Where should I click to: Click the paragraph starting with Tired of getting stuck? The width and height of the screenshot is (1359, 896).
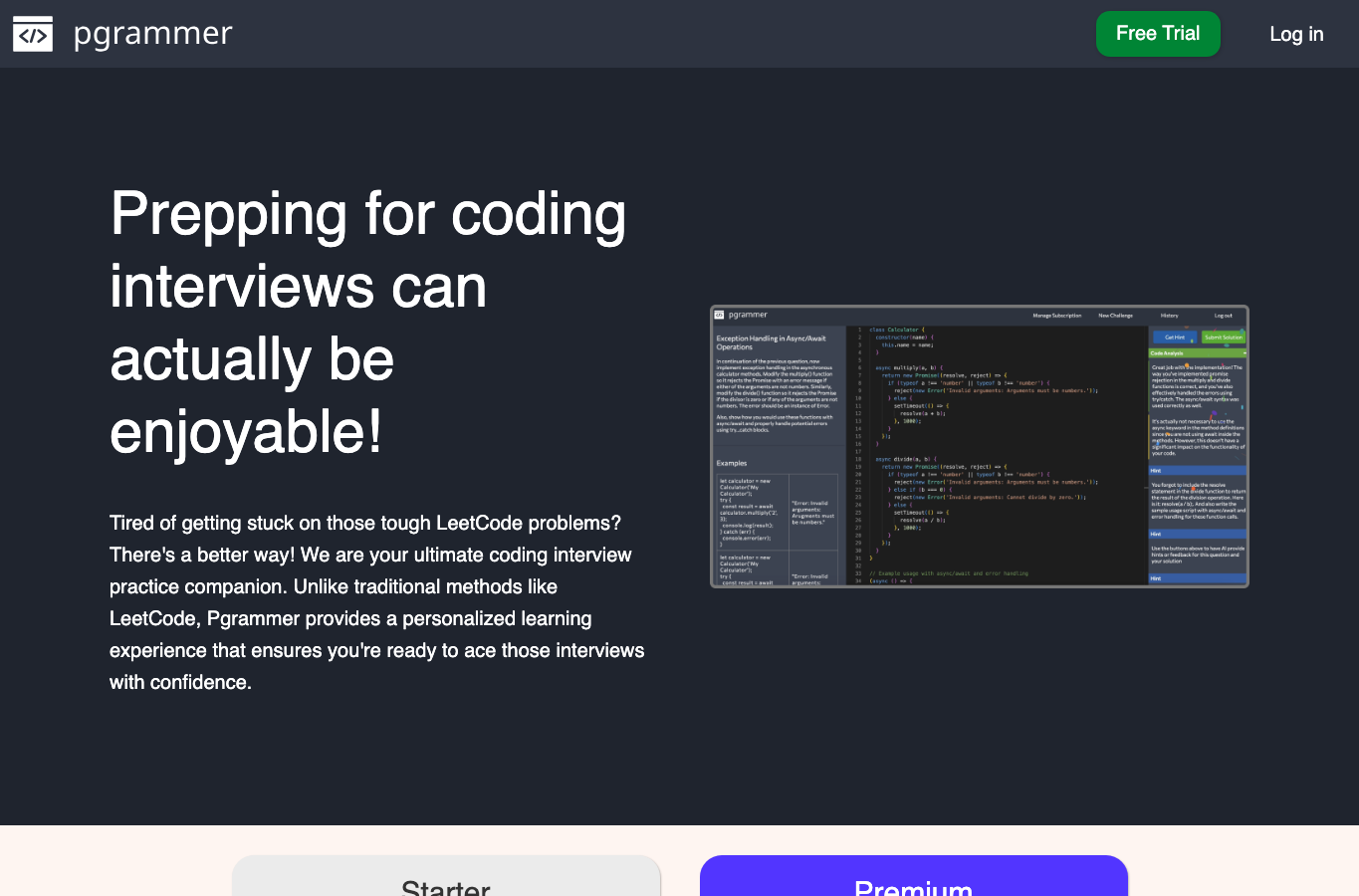377,602
